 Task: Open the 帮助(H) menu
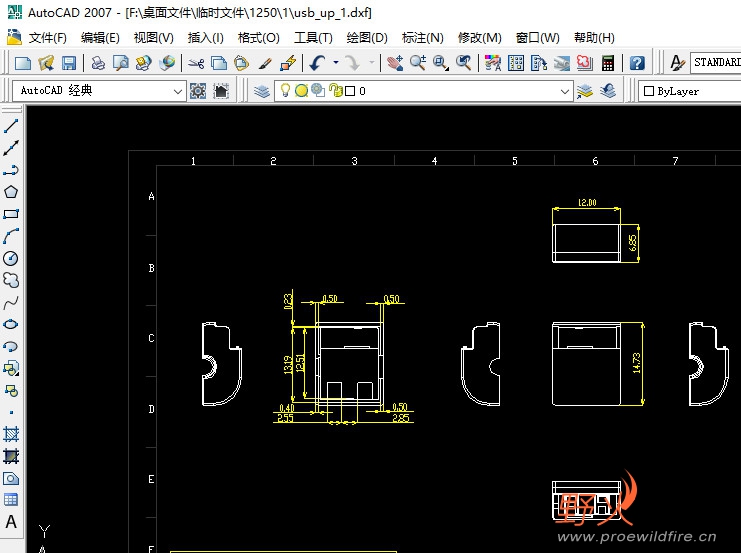coord(594,37)
